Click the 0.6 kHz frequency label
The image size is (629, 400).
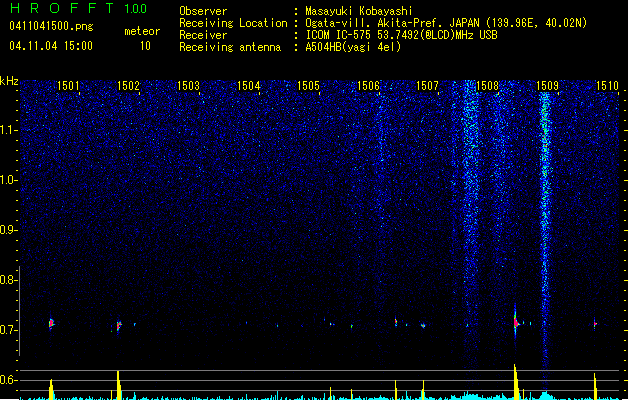(x=8, y=380)
